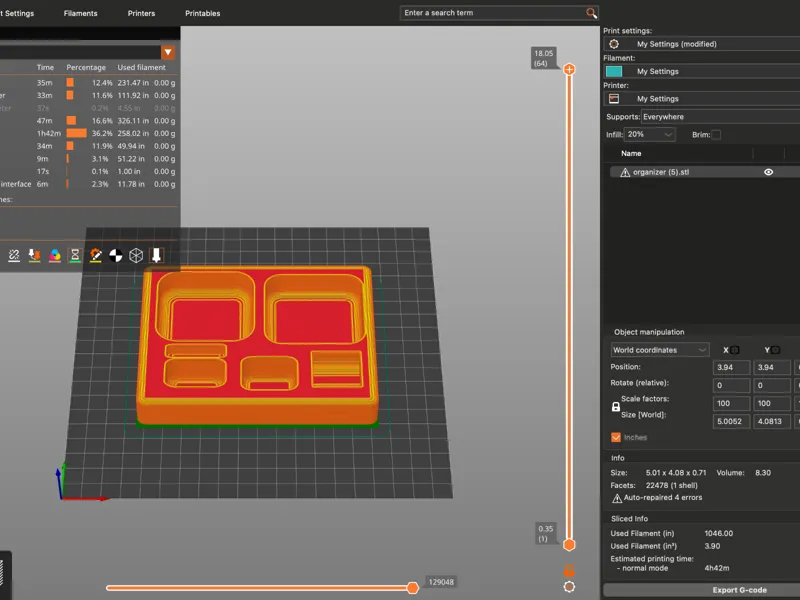This screenshot has width=800, height=600.
Task: Click the black-and-white center of gravity icon
Action: point(116,255)
